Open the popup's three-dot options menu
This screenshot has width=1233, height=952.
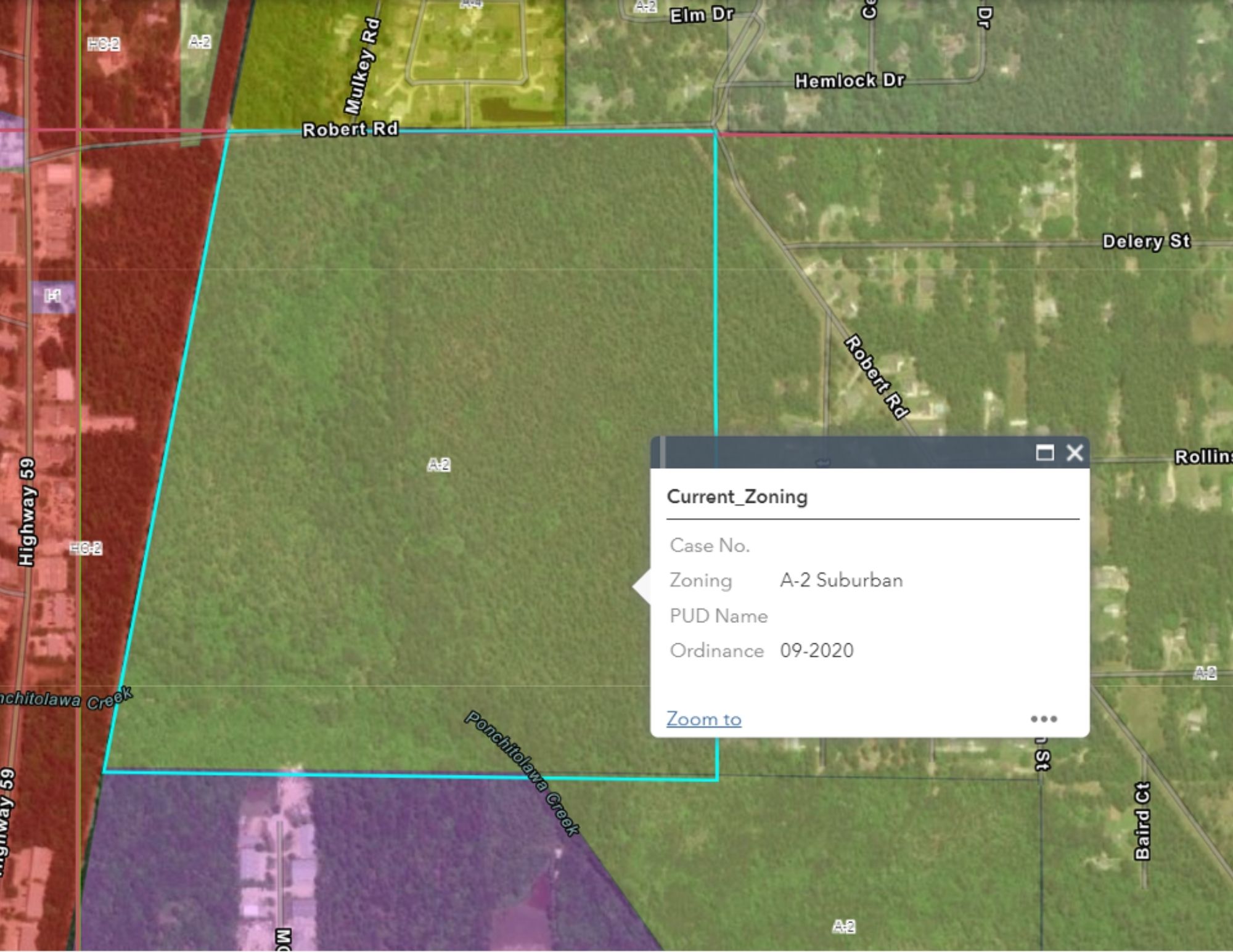coord(1044,718)
